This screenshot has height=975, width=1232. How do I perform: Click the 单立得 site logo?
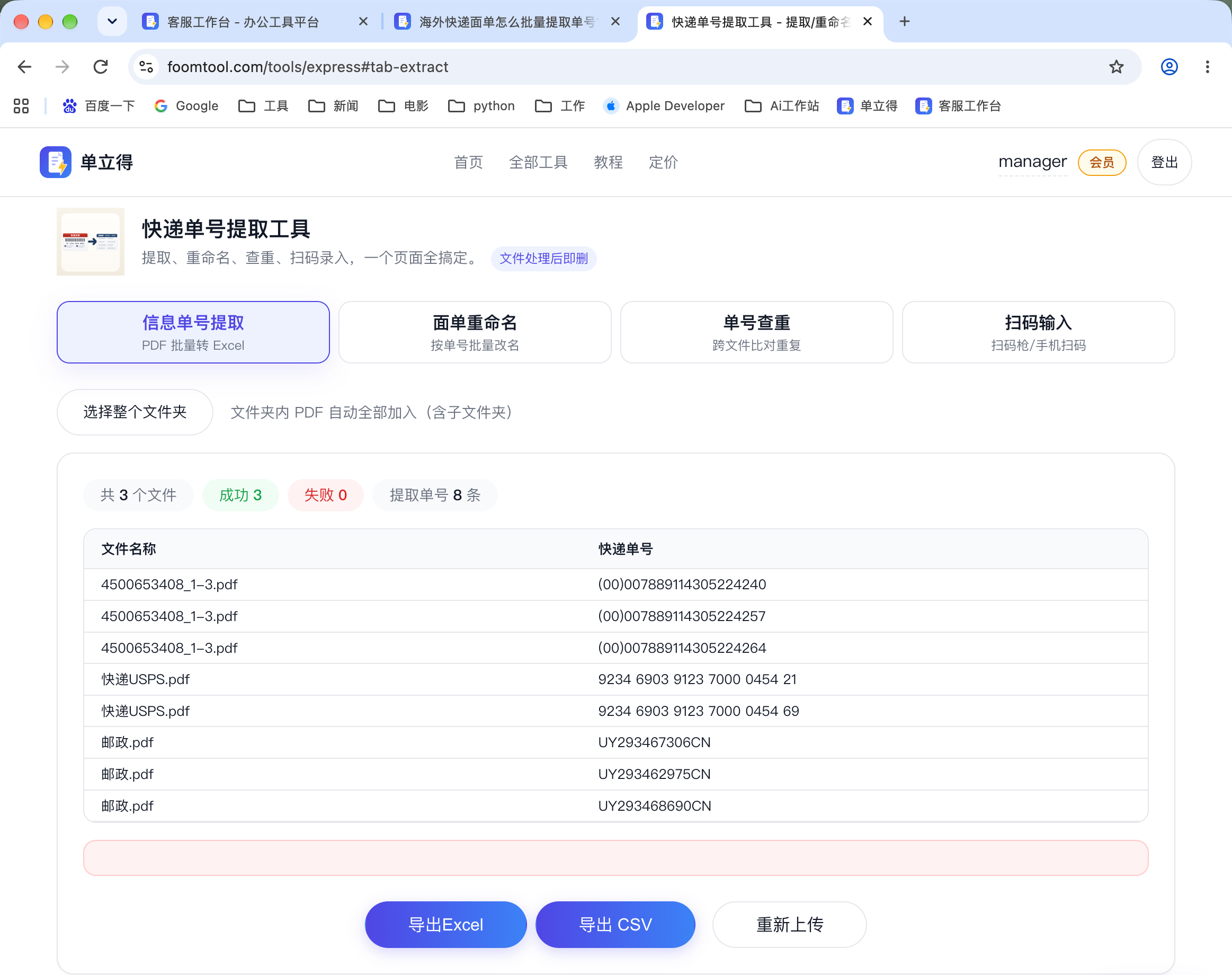click(x=86, y=162)
